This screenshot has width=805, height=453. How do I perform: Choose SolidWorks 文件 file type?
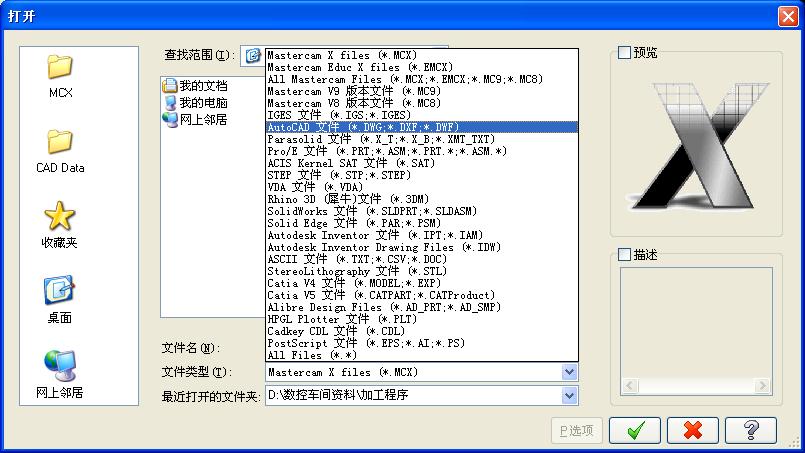click(x=422, y=211)
